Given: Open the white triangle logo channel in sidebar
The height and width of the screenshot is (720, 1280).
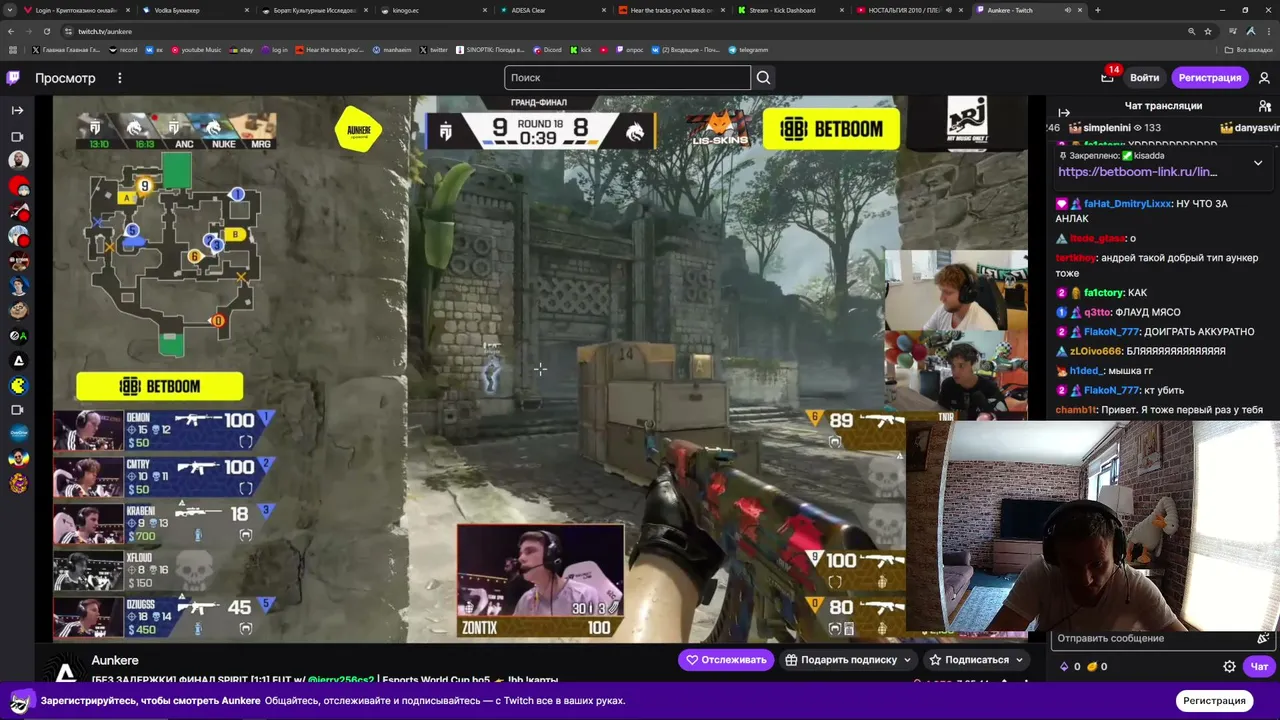Looking at the screenshot, I should (18, 360).
